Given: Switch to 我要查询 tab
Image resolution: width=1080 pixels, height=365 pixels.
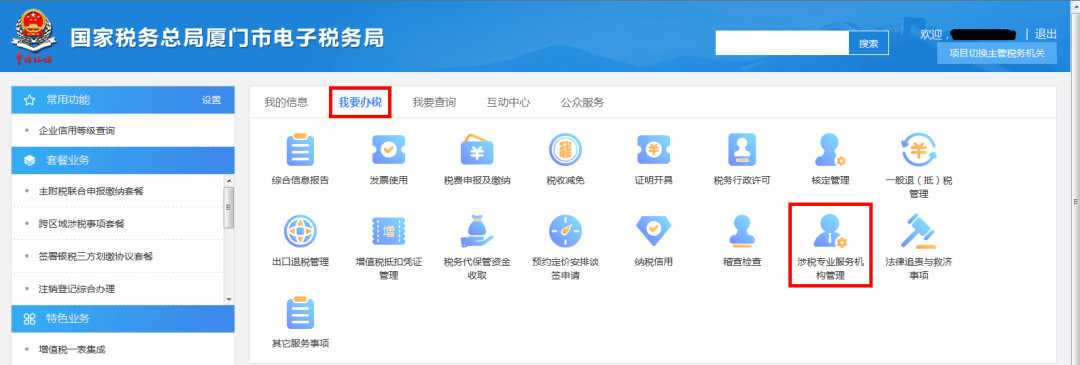Looking at the screenshot, I should click(434, 103).
